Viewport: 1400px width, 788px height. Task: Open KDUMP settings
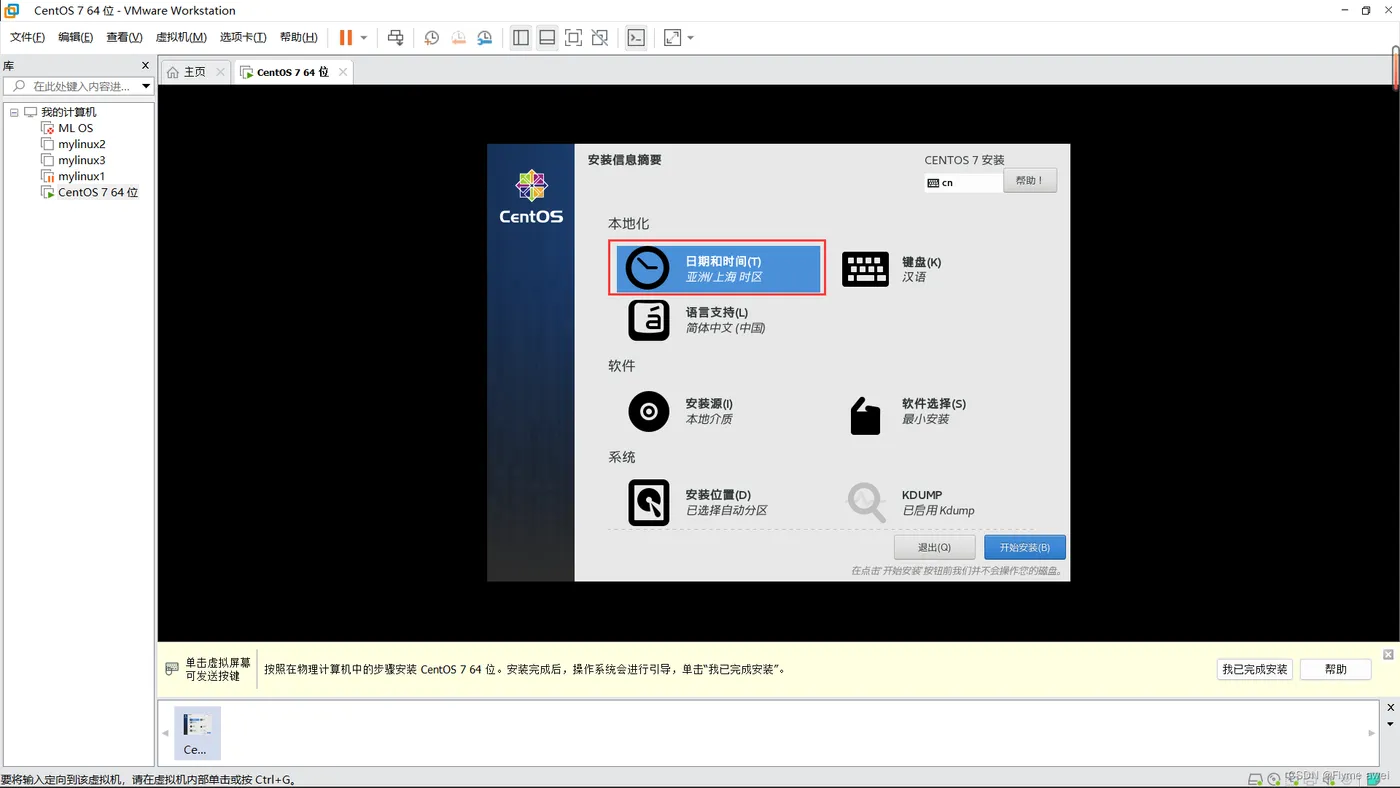tap(911, 502)
